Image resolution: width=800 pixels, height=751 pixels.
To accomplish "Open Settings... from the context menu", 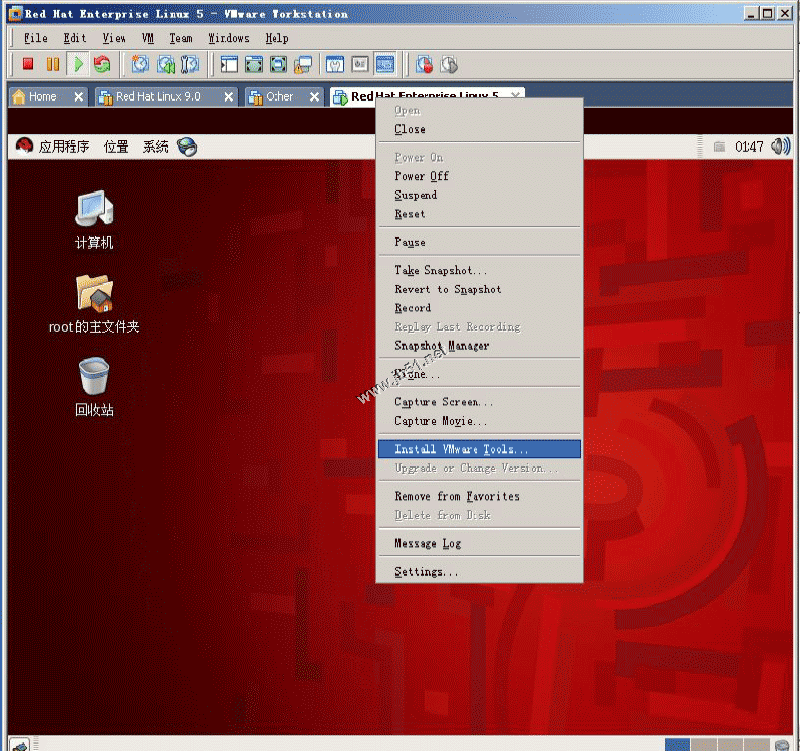I will click(479, 571).
